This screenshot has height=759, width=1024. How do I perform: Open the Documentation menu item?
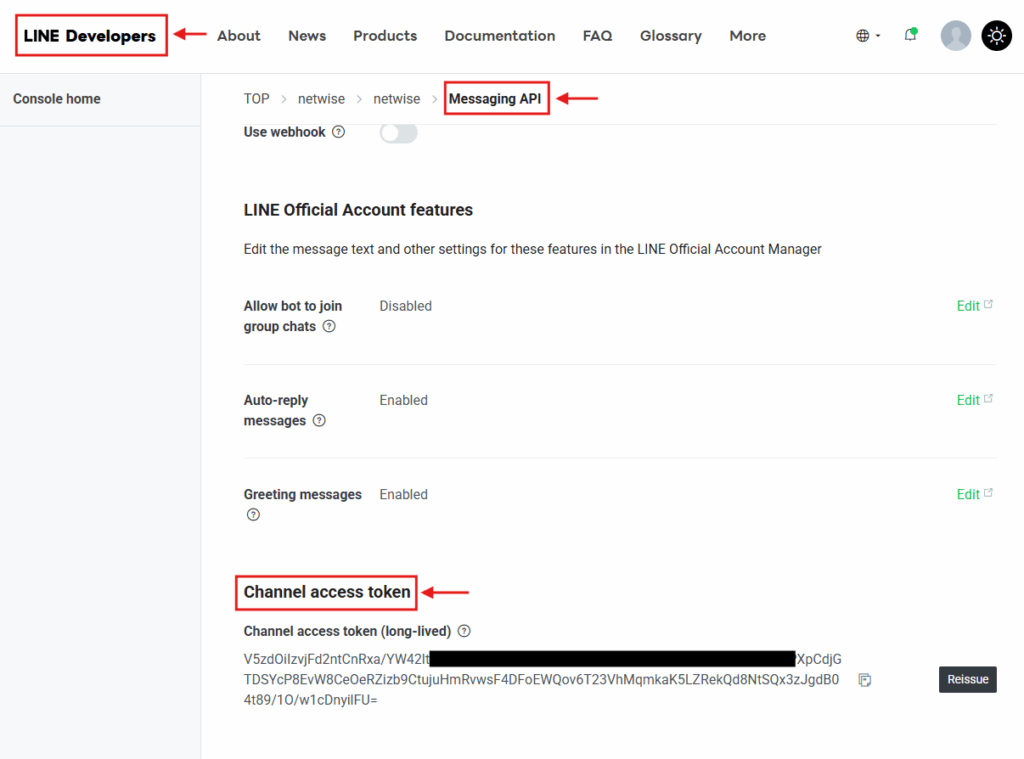pos(499,36)
